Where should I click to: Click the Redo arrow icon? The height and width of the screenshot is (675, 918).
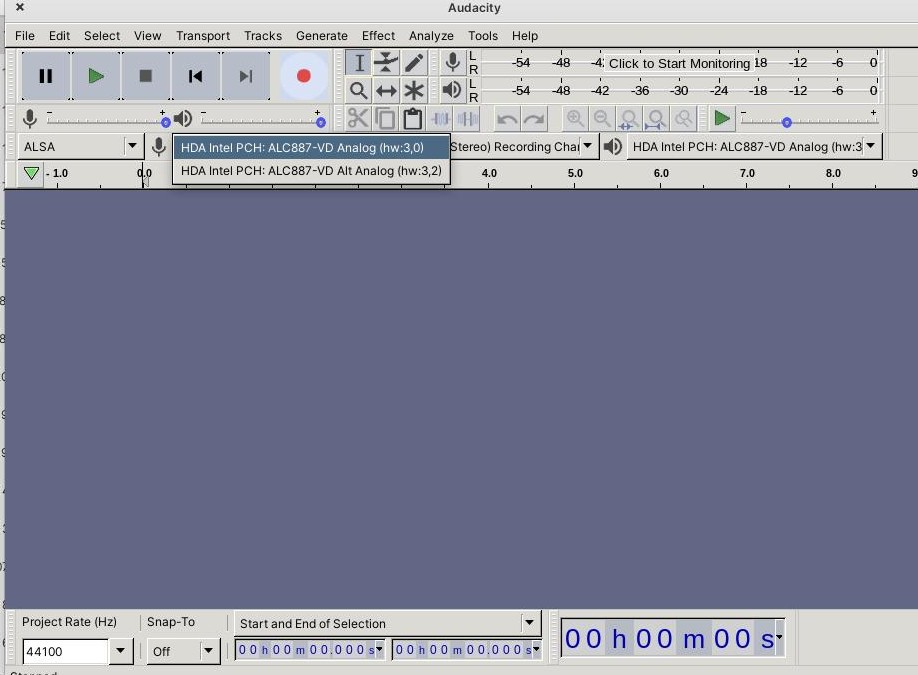pyautogui.click(x=534, y=119)
